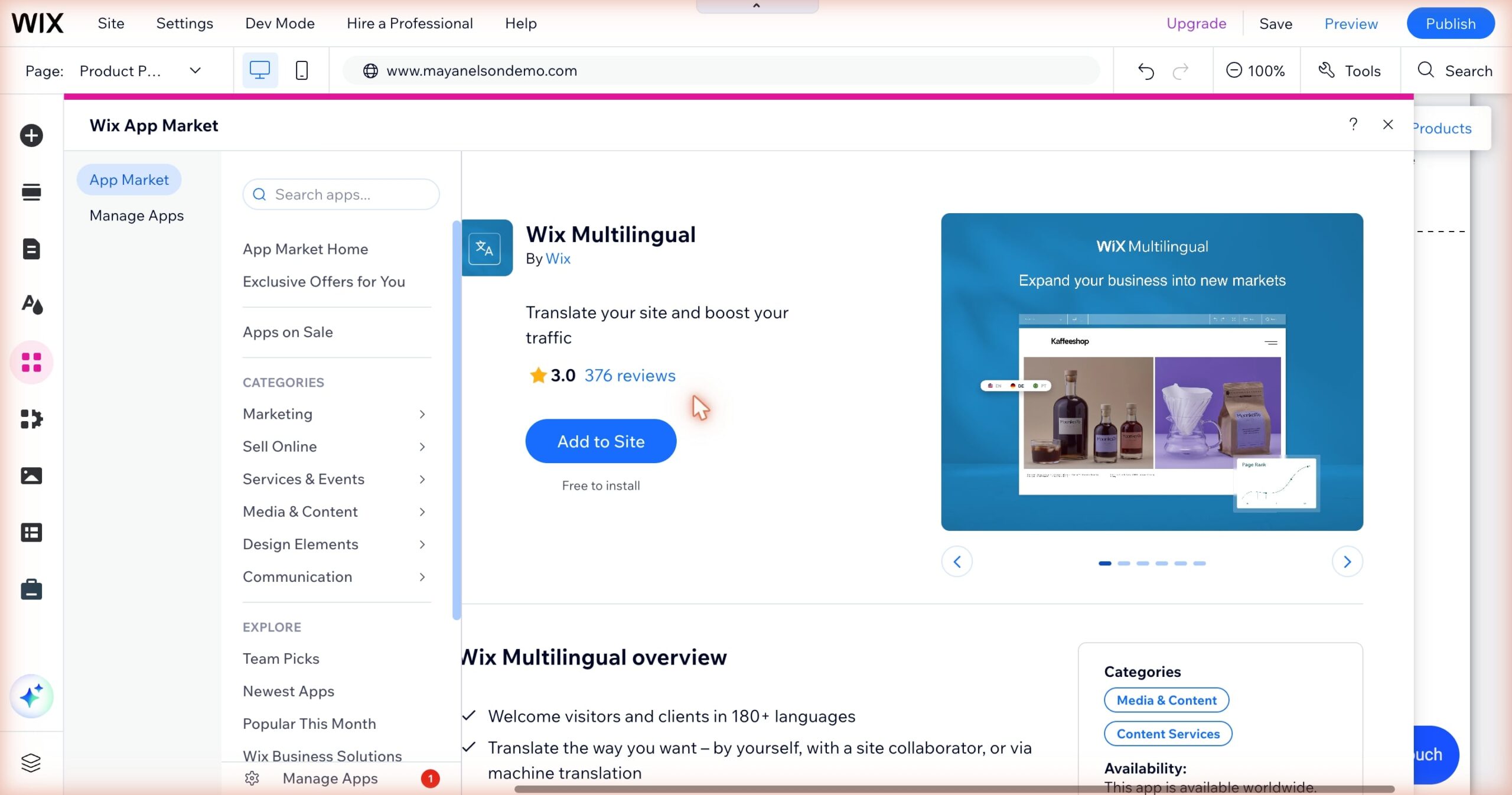Click the Wix logo

pyautogui.click(x=37, y=24)
